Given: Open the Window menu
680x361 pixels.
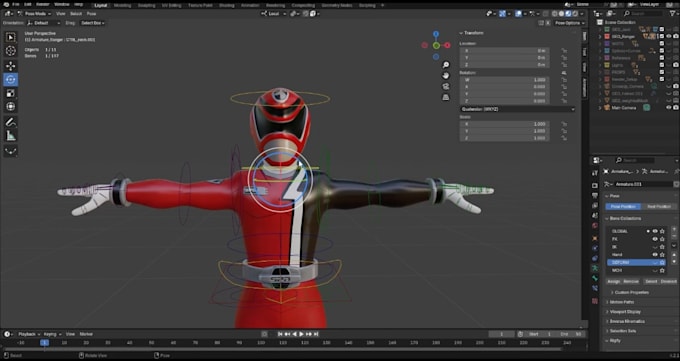Looking at the screenshot, I should (62, 5).
